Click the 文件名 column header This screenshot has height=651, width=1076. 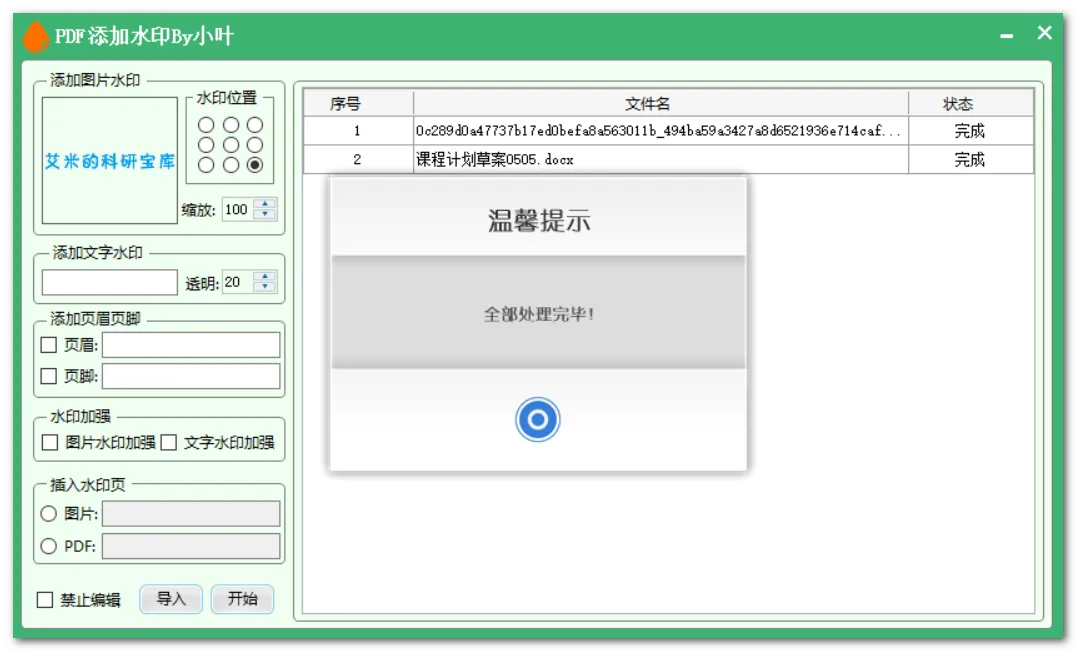661,103
